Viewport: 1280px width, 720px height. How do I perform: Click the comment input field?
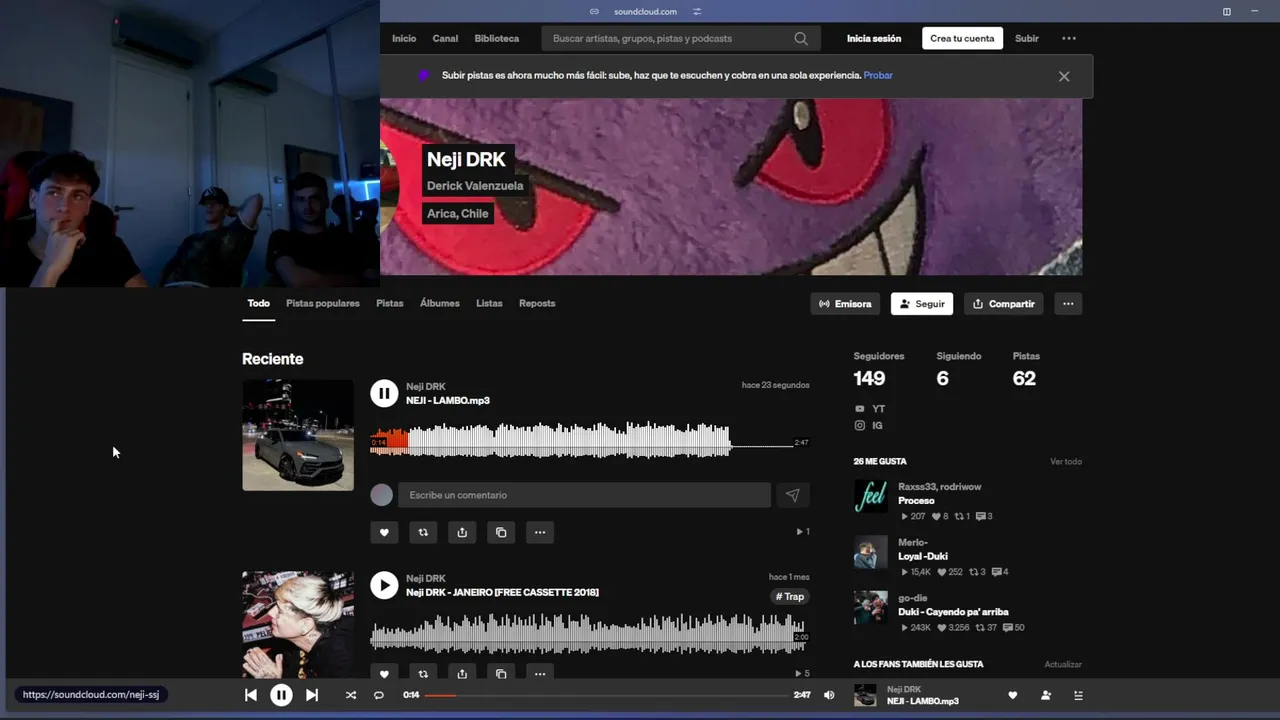click(x=584, y=495)
